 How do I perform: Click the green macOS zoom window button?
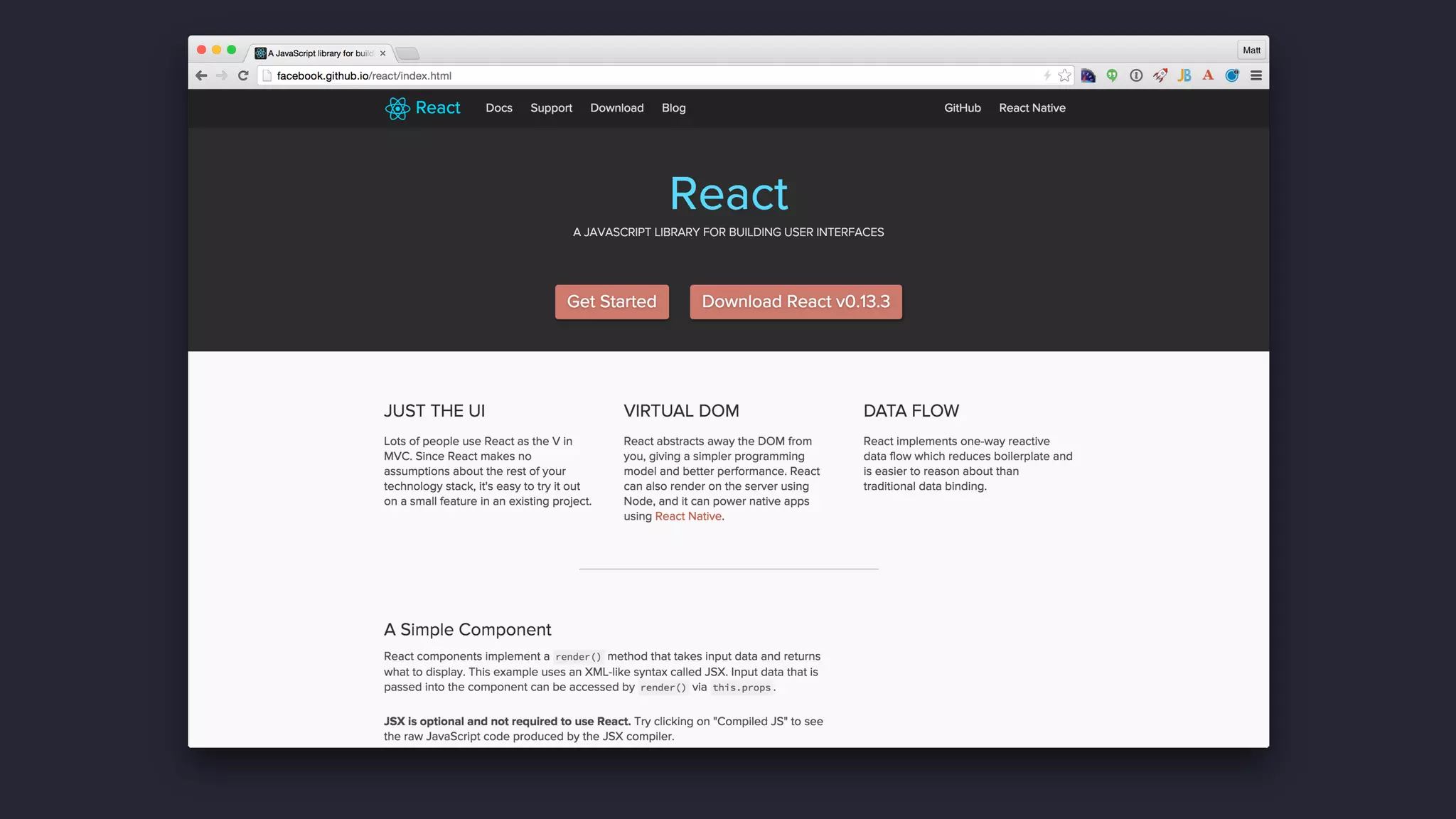point(232,50)
